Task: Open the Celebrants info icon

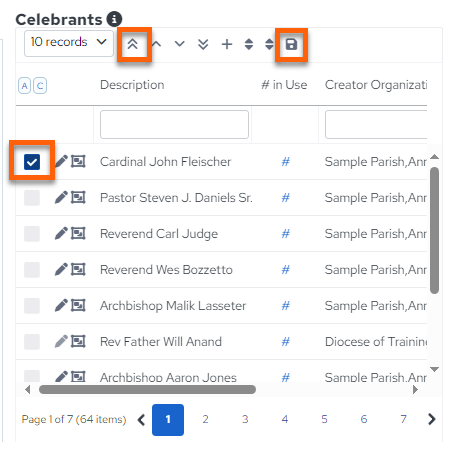Action: 114,19
